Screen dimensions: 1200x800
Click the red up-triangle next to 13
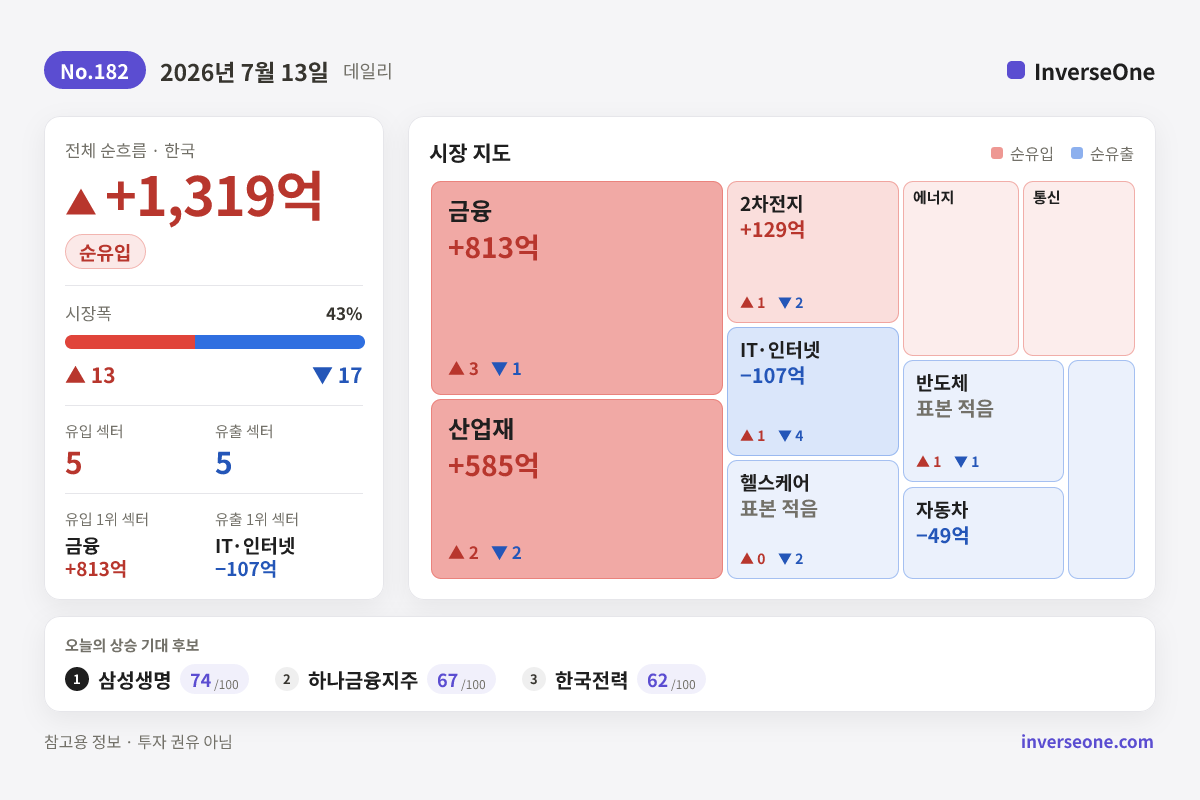point(75,374)
